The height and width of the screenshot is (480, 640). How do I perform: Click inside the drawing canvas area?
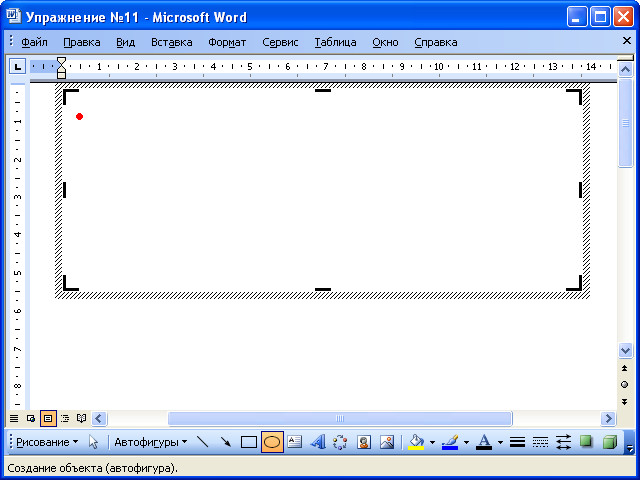point(322,190)
